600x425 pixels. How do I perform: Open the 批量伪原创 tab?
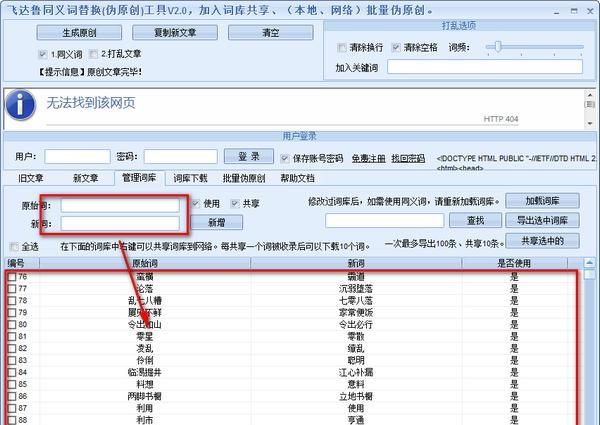pyautogui.click(x=244, y=178)
